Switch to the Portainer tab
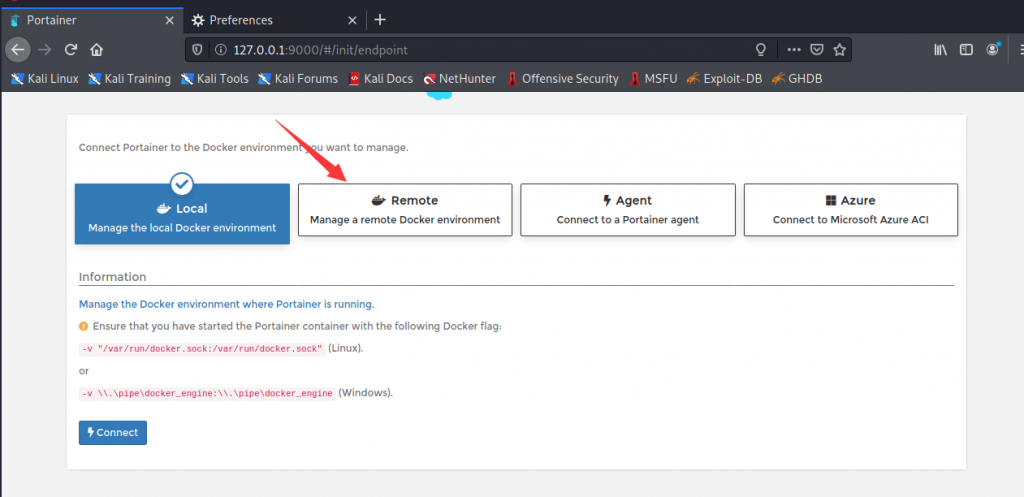The height and width of the screenshot is (497, 1024). pos(91,20)
